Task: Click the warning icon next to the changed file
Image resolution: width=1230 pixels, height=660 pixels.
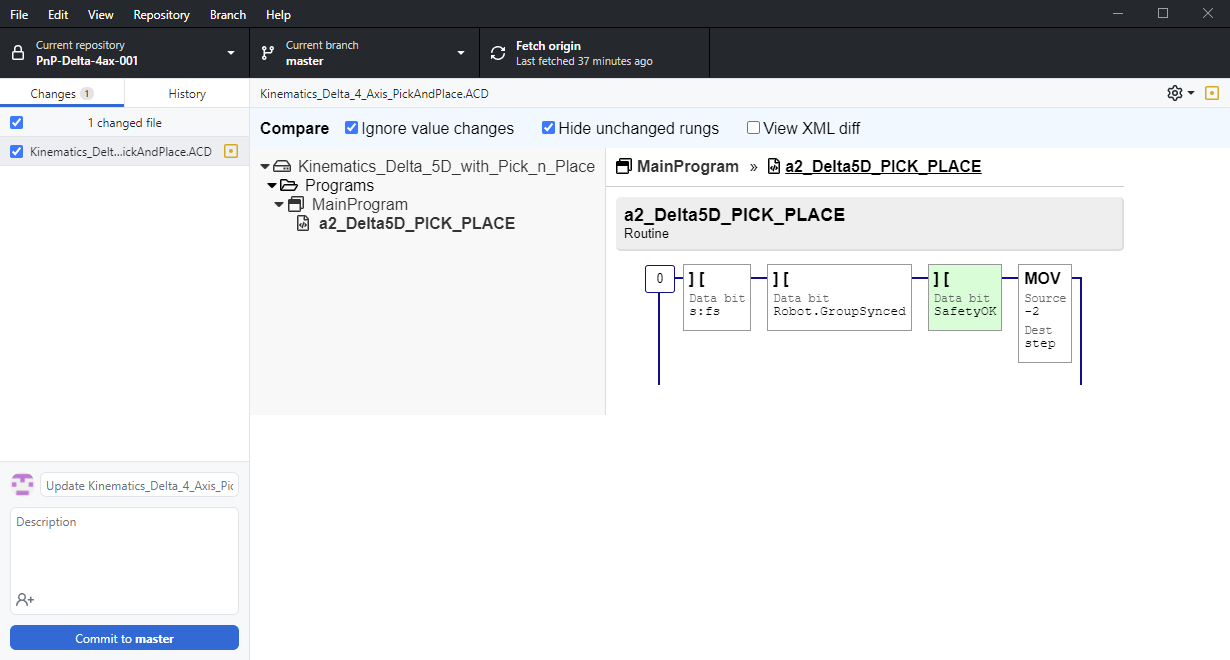Action: pos(232,153)
